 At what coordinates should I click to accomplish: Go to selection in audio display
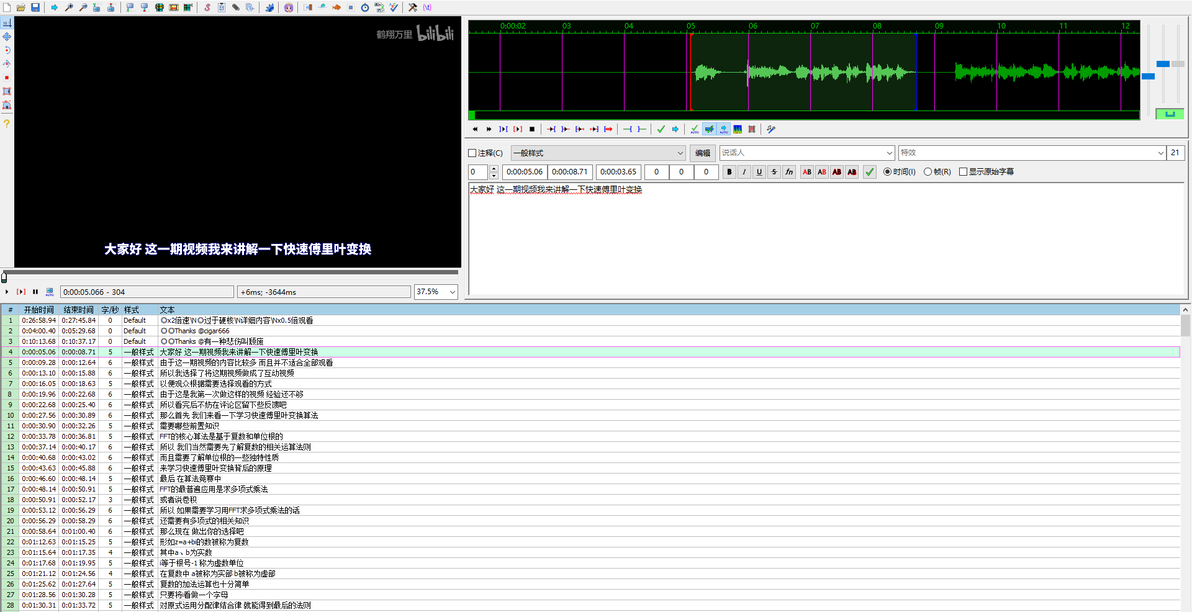coord(676,129)
